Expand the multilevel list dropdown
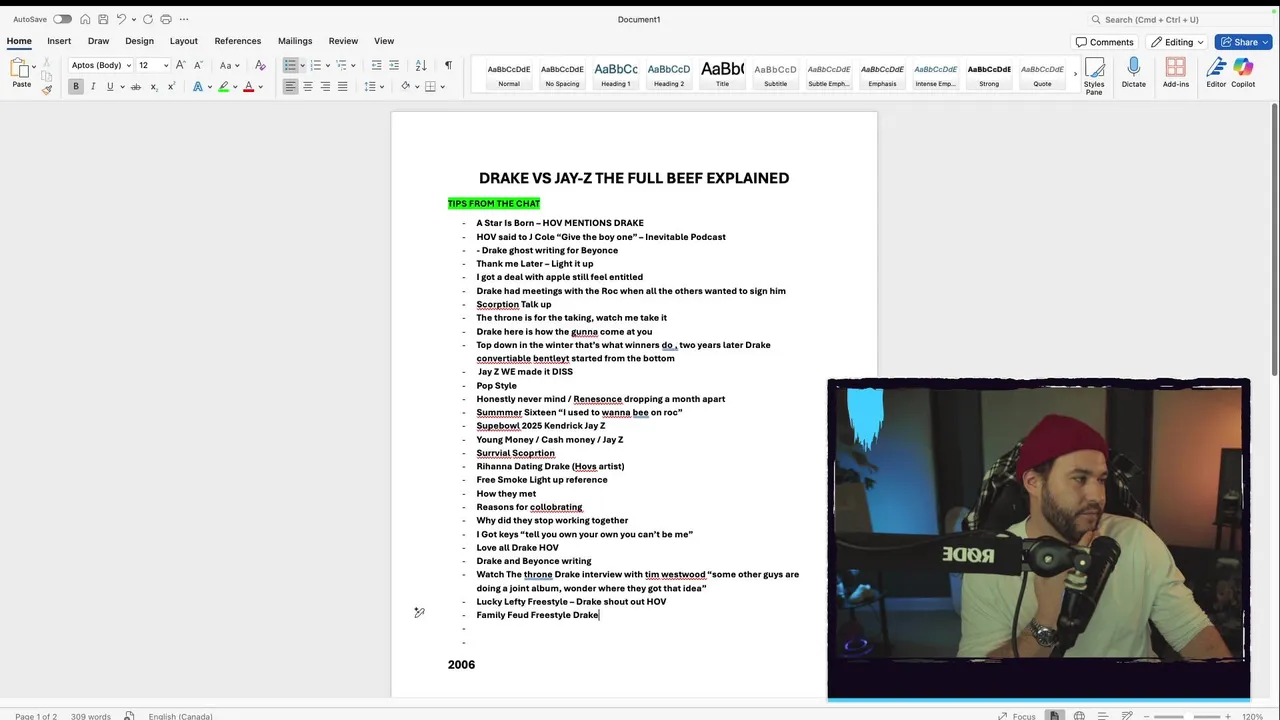 [x=353, y=66]
